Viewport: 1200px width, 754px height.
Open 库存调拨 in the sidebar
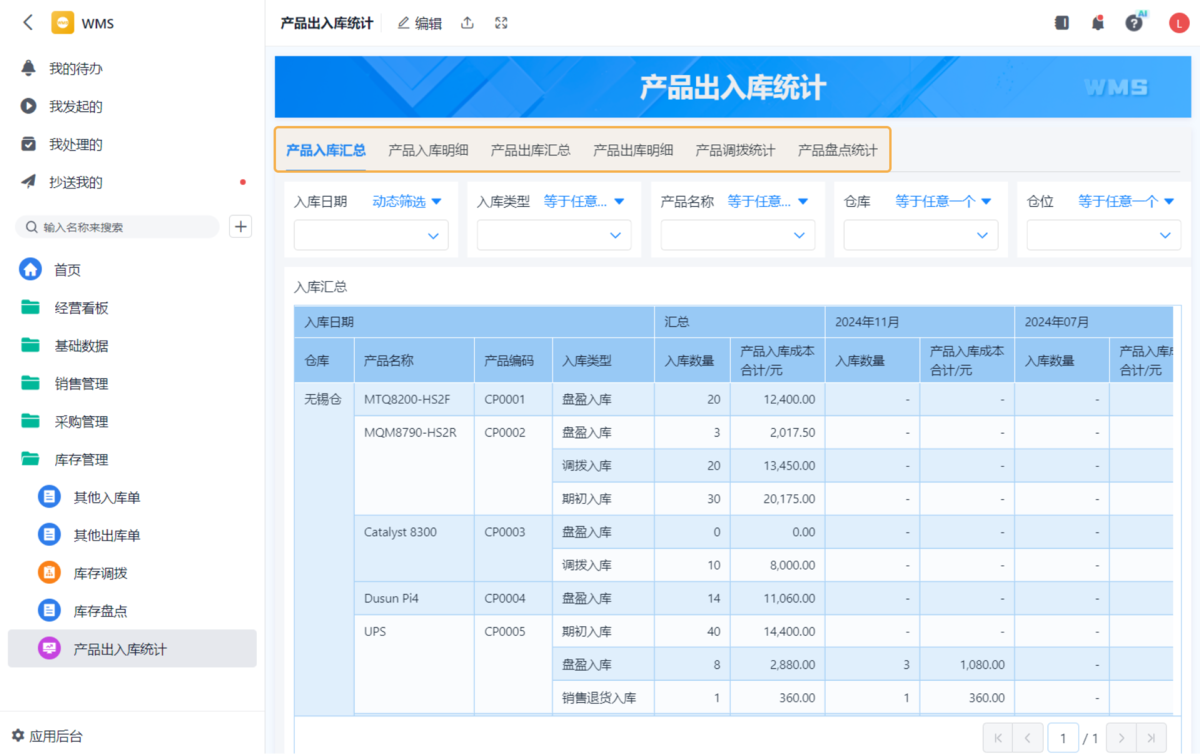100,573
